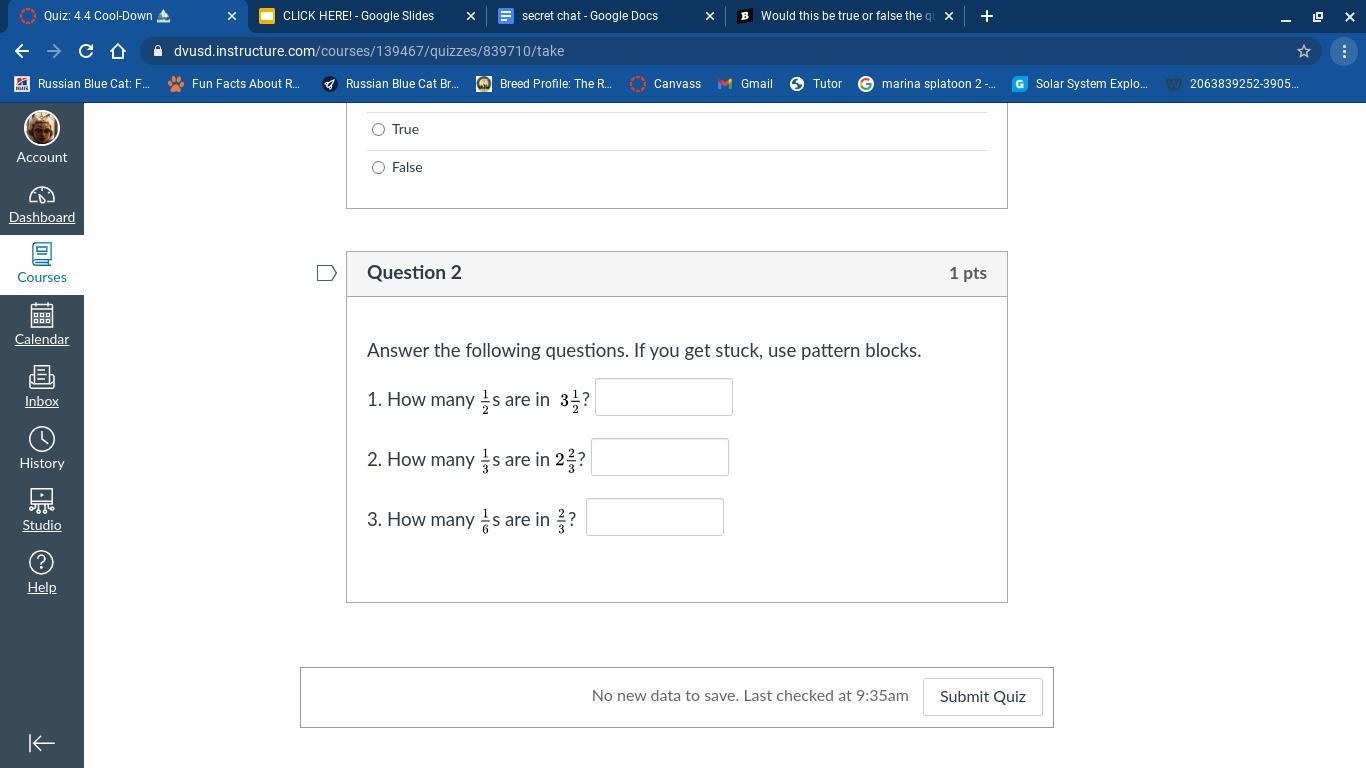Go back to the previous page
Image resolution: width=1366 pixels, height=768 pixels.
[22, 51]
